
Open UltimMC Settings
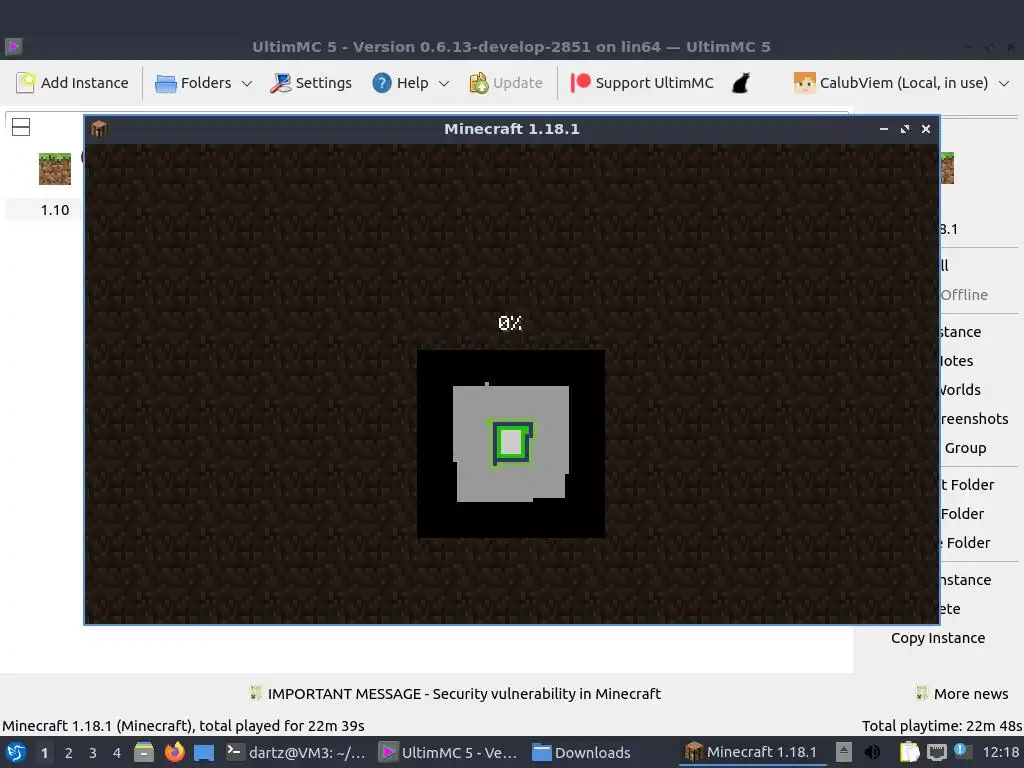(x=312, y=83)
